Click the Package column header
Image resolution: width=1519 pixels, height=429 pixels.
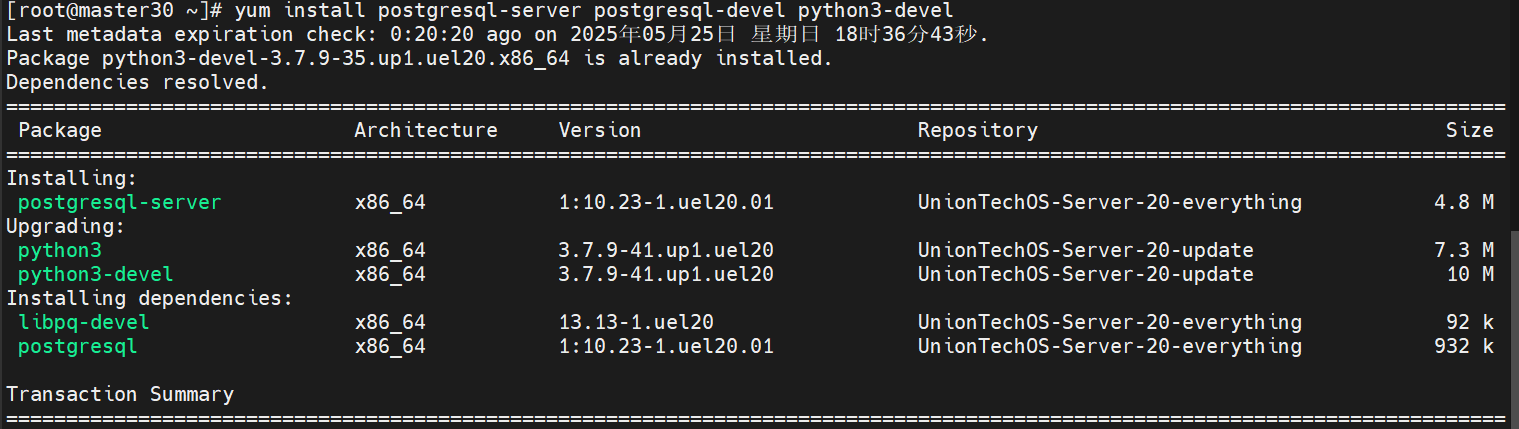point(60,130)
